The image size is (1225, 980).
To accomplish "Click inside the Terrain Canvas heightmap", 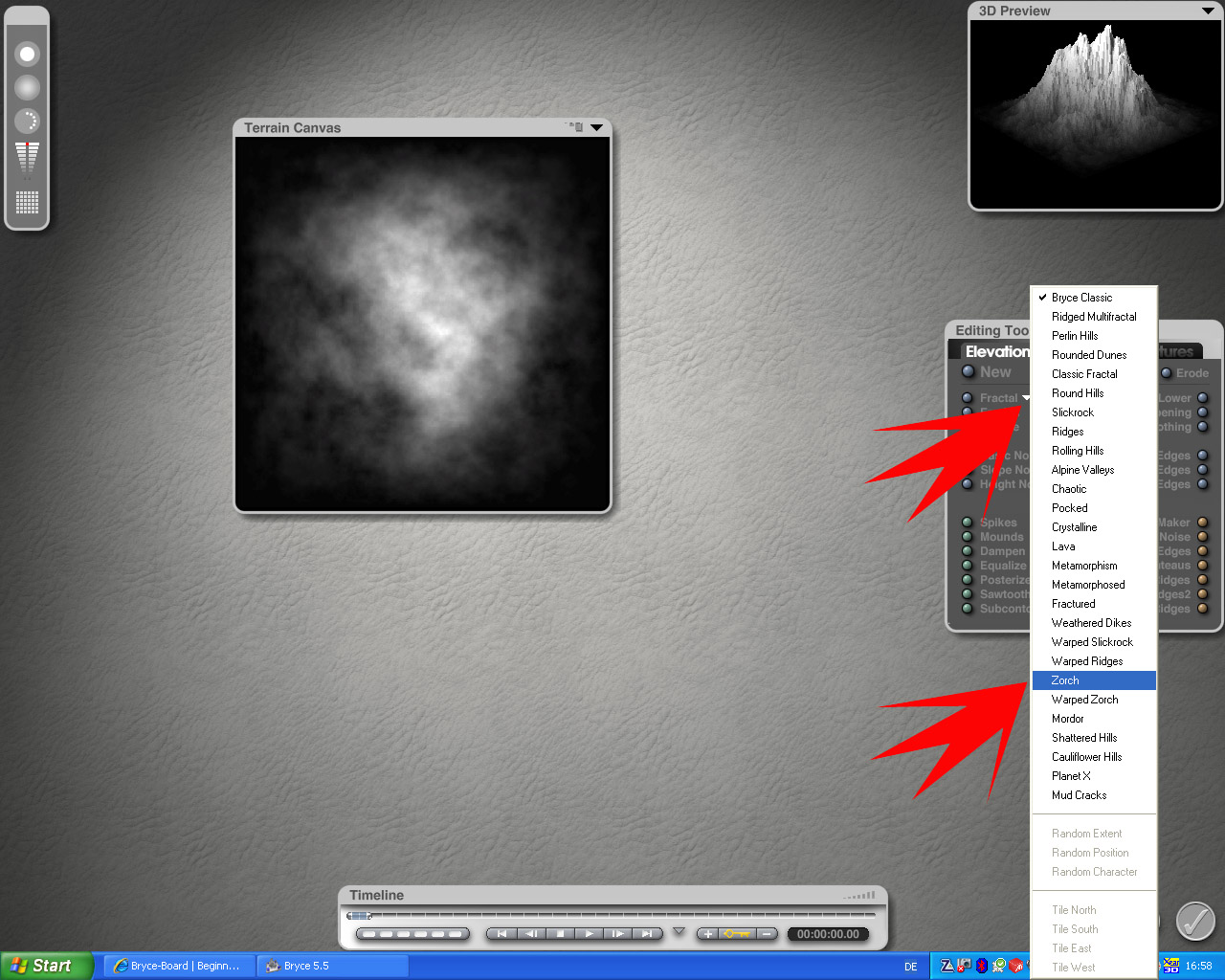I will point(422,323).
